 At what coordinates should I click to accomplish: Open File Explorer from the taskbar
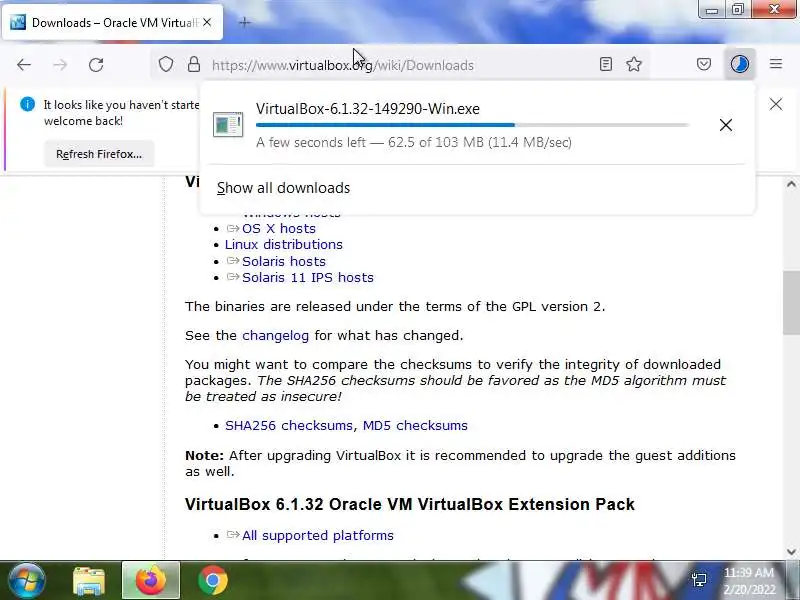coord(89,581)
